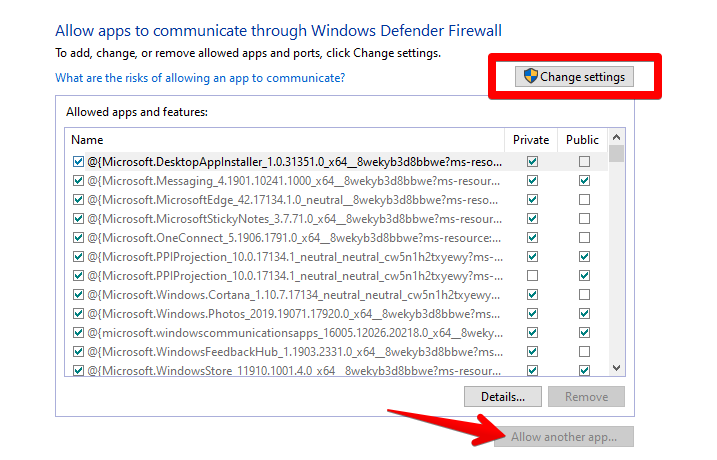The height and width of the screenshot is (460, 717).
Task: Uncheck the Microsoft.DesktopAppInstaller name checkbox
Action: [x=78, y=161]
